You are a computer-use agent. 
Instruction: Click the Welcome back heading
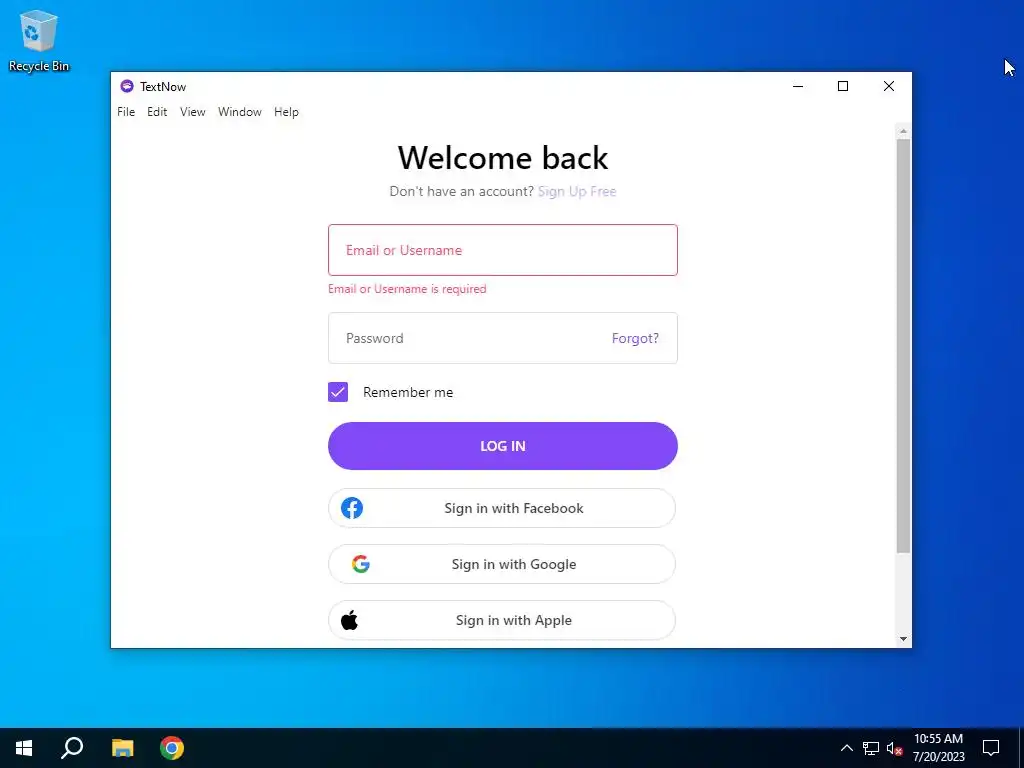coord(503,157)
